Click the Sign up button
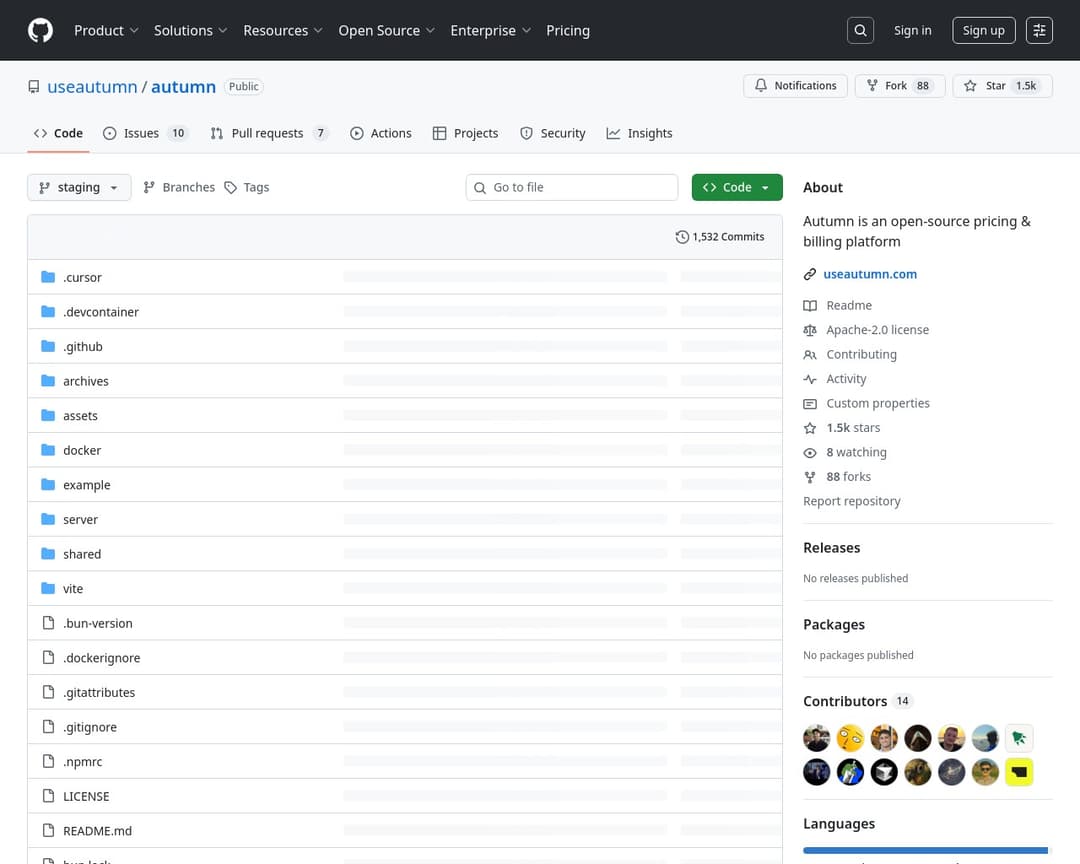The height and width of the screenshot is (864, 1080). point(983,30)
